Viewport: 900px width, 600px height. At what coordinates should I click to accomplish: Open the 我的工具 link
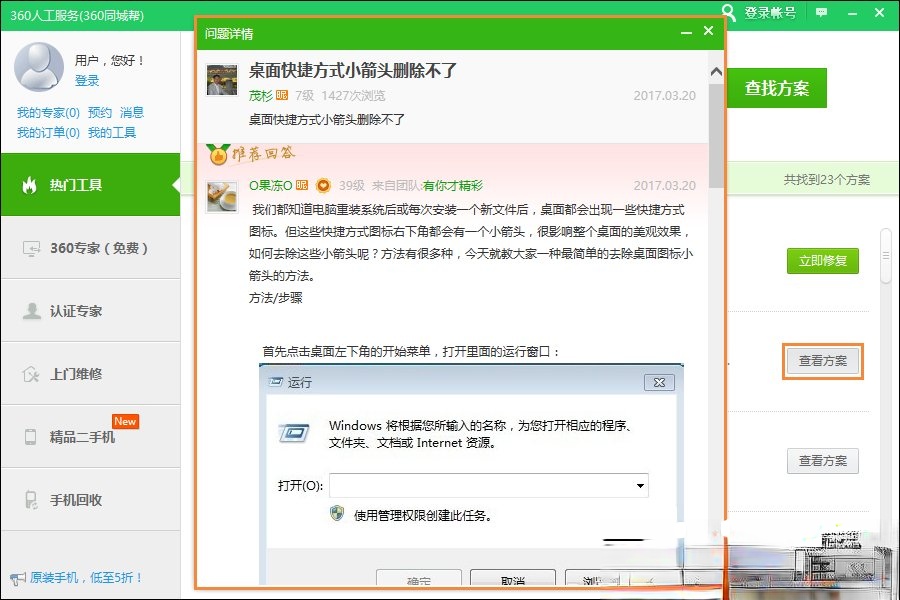tap(112, 132)
